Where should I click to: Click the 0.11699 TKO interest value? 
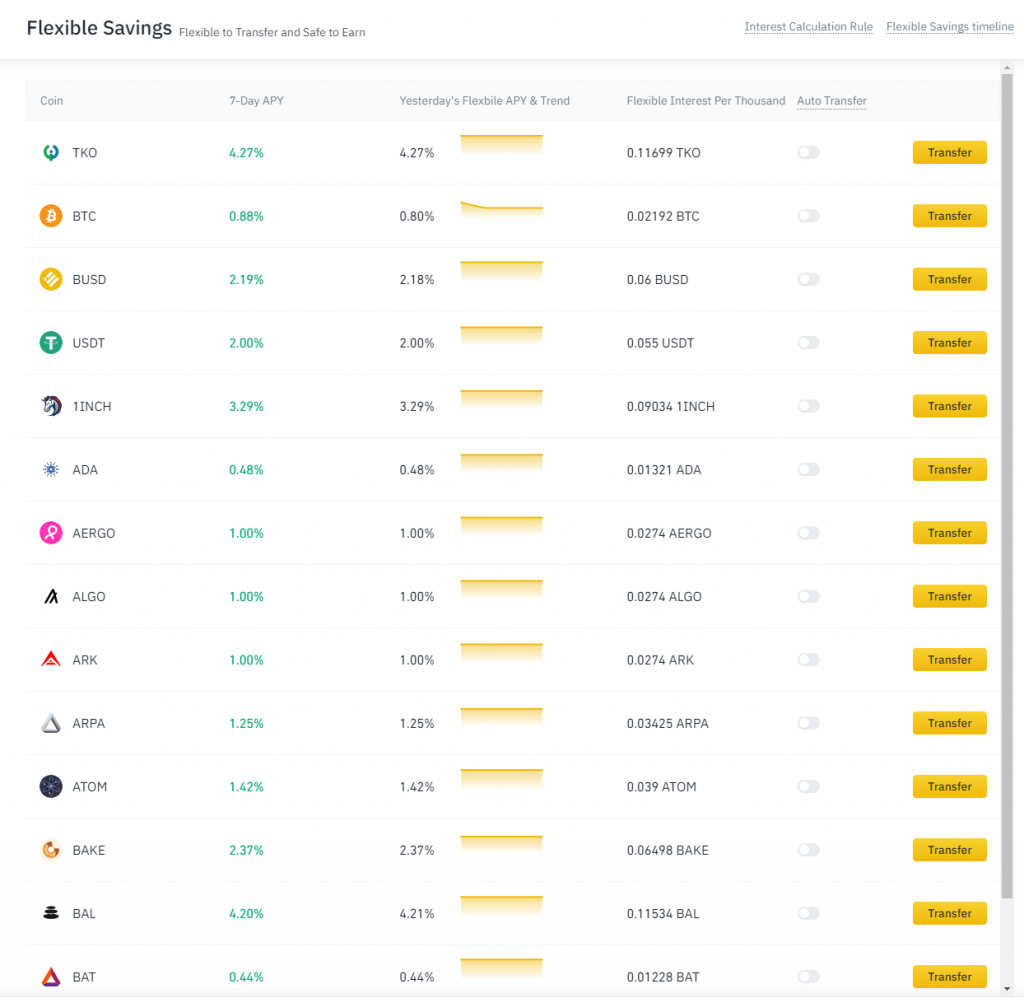click(664, 153)
